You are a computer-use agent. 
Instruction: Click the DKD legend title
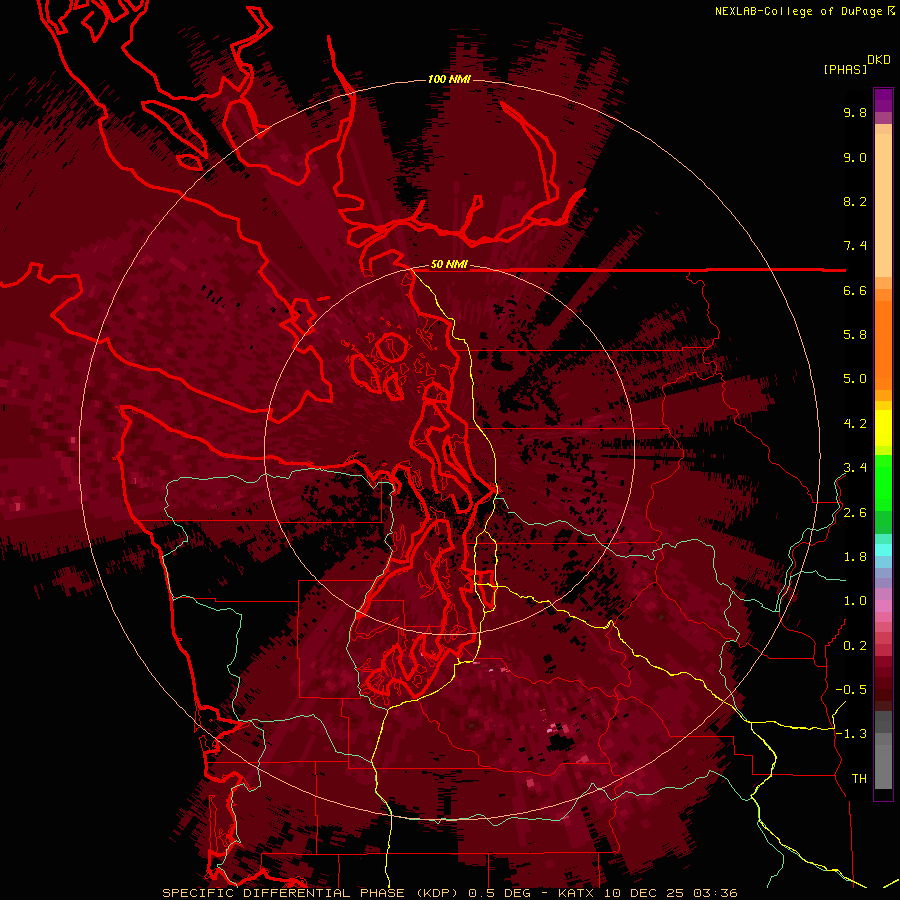(879, 60)
